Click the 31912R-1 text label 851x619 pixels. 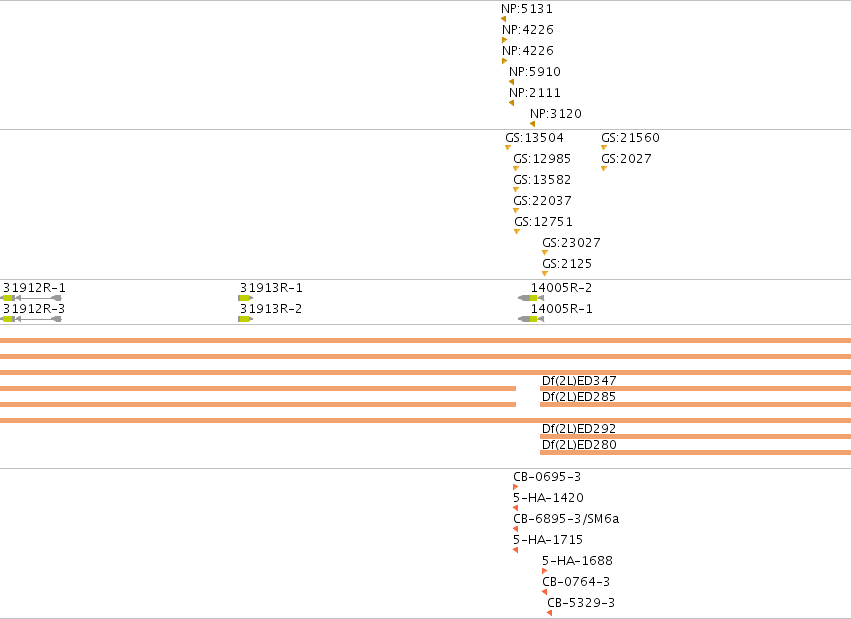pos(34,288)
